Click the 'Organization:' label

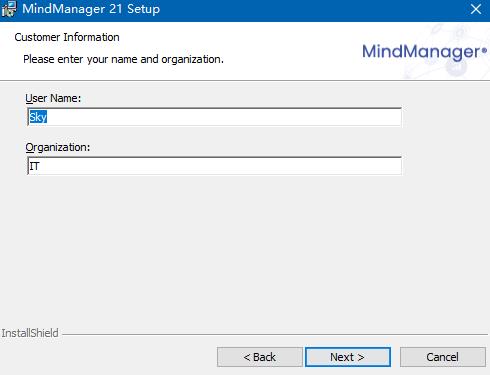point(58,147)
